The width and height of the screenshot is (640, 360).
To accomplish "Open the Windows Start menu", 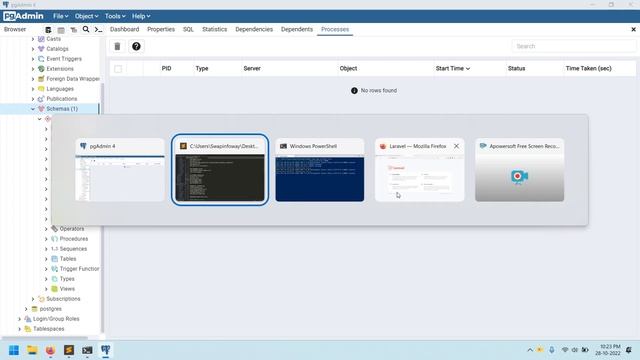I will (x=14, y=350).
